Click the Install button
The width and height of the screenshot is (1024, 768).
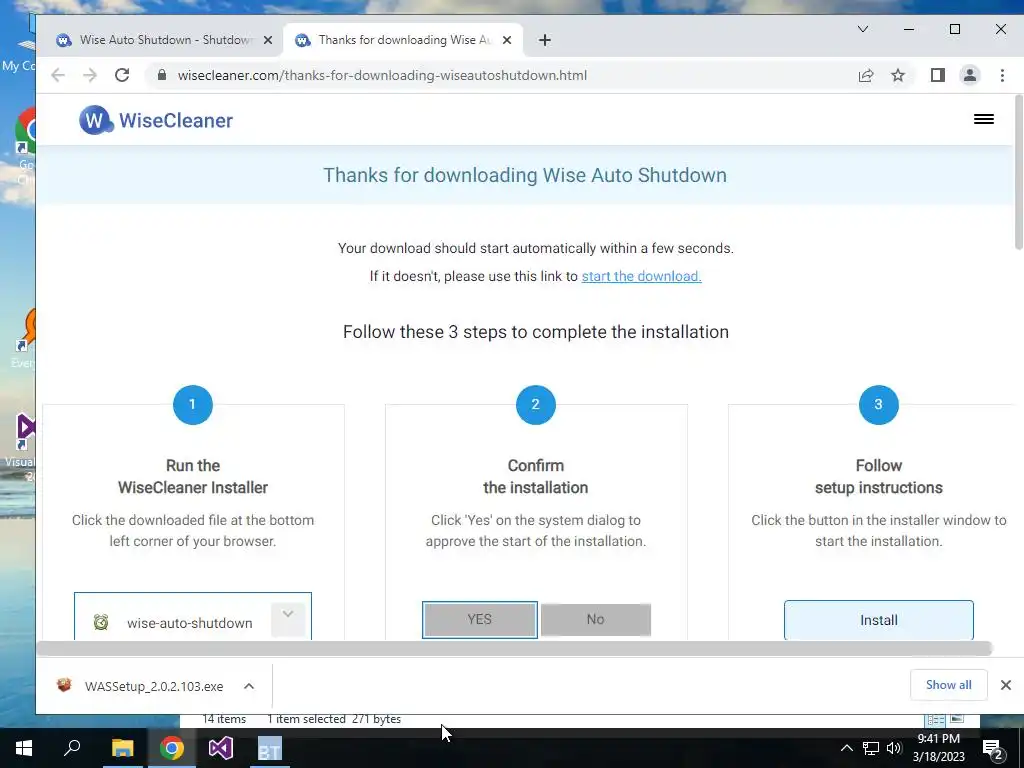(x=878, y=620)
